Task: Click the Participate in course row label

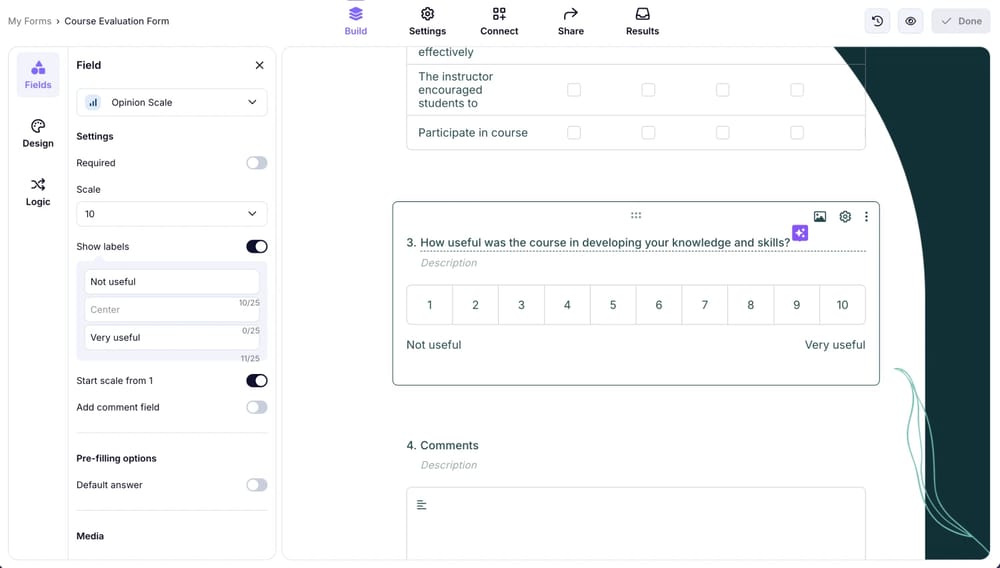Action: 473,133
